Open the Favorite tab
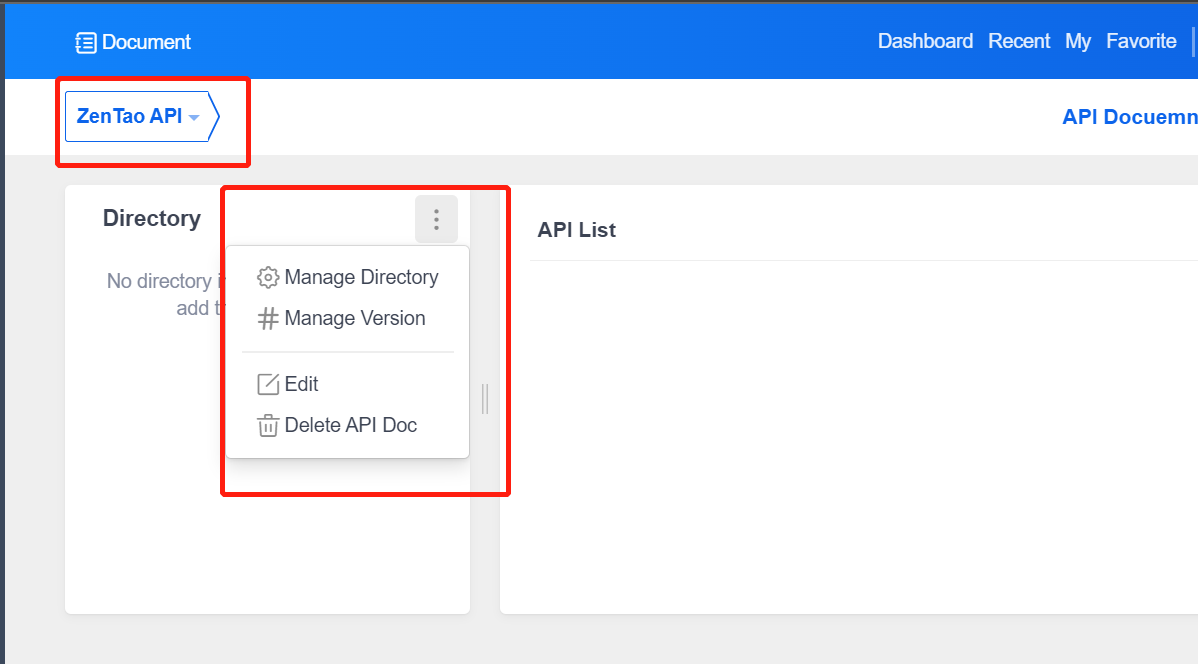The height and width of the screenshot is (664, 1198). pos(1141,41)
